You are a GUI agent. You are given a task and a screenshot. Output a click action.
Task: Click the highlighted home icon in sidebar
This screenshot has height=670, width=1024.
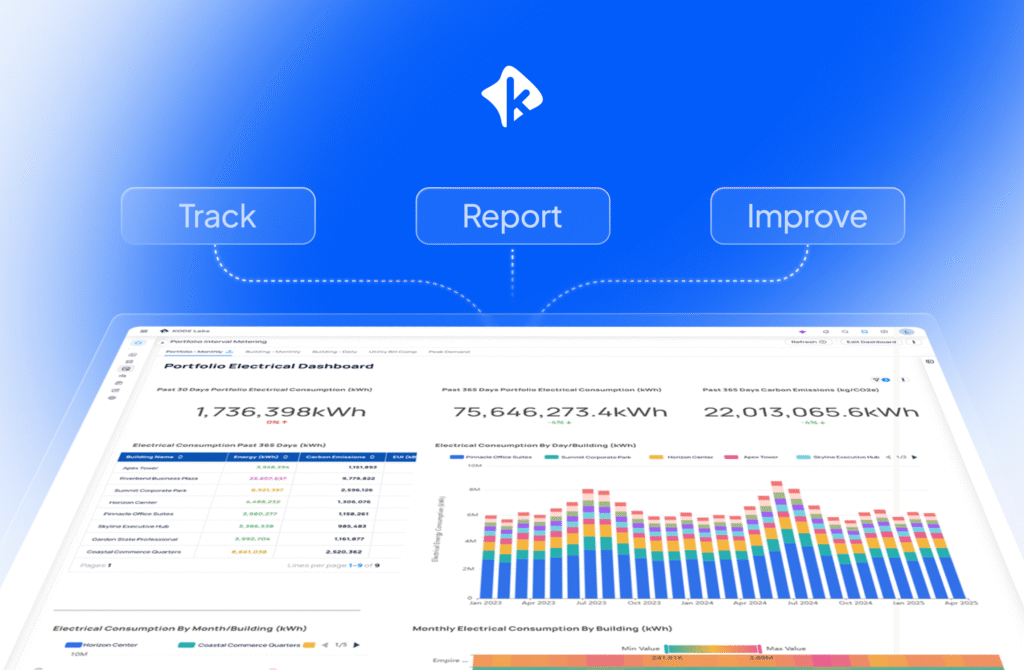pyautogui.click(x=138, y=342)
